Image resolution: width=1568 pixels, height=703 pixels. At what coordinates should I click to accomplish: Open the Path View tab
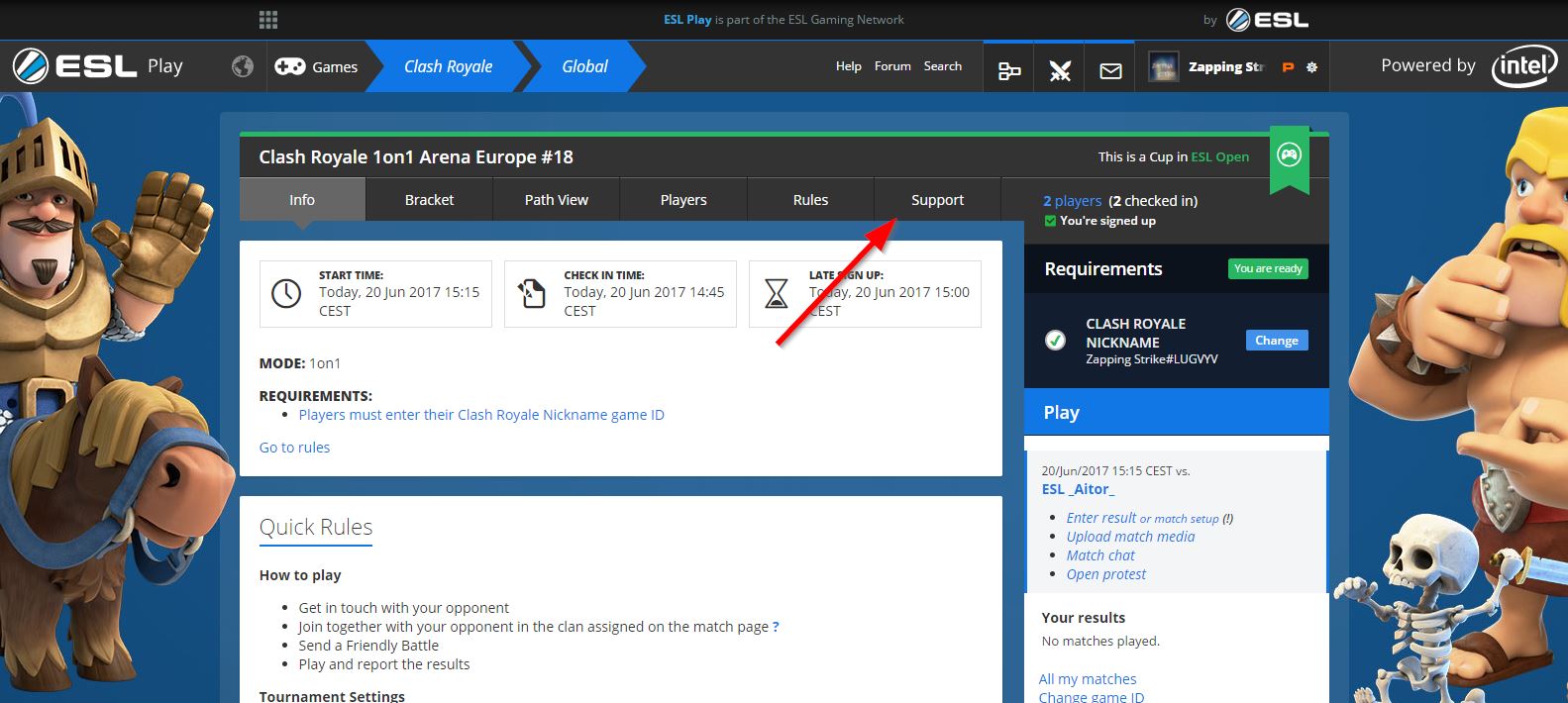(557, 199)
